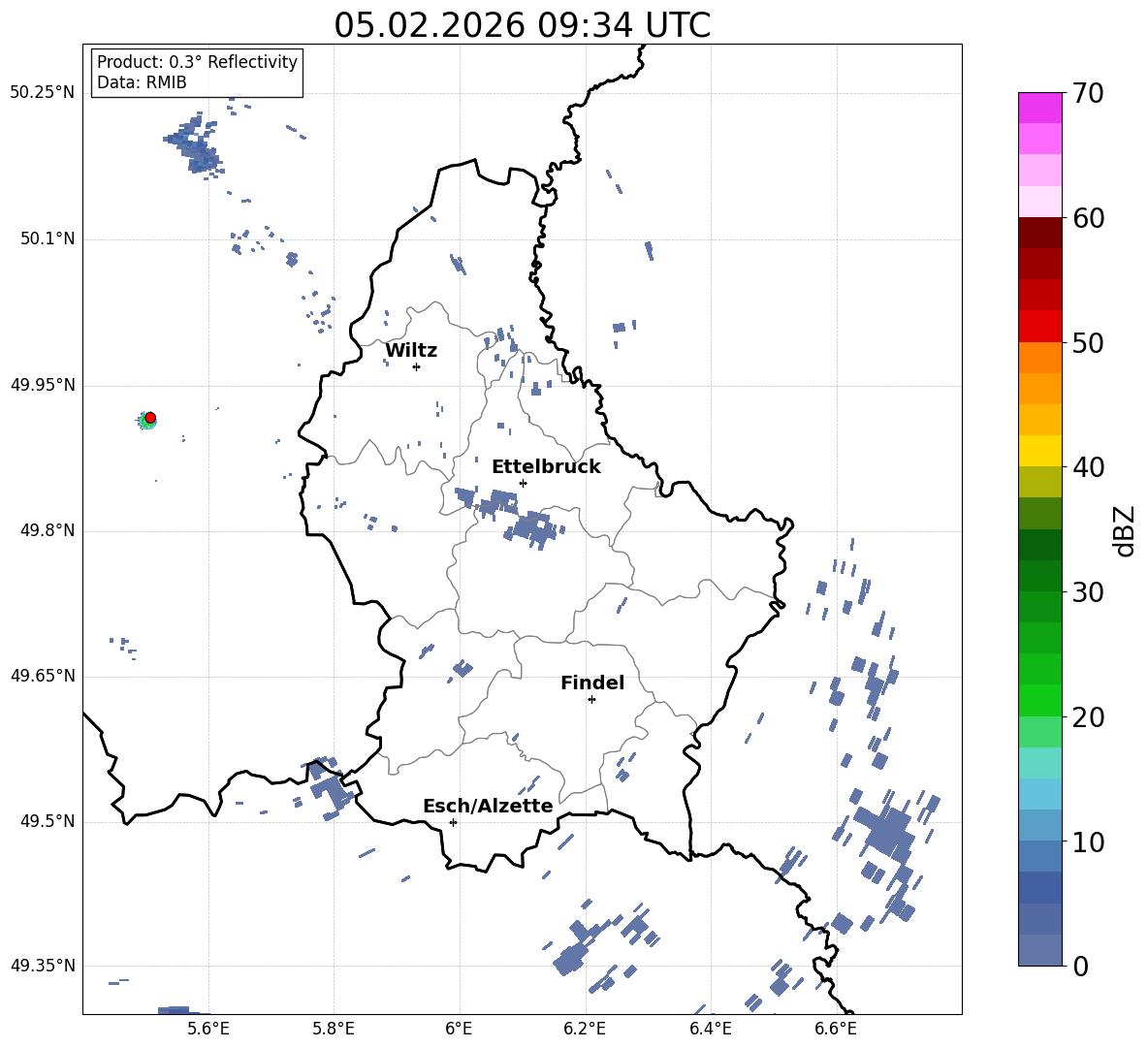The image size is (1148, 1048).
Task: Click the 0 colorbar tick label
Action: tap(1080, 966)
